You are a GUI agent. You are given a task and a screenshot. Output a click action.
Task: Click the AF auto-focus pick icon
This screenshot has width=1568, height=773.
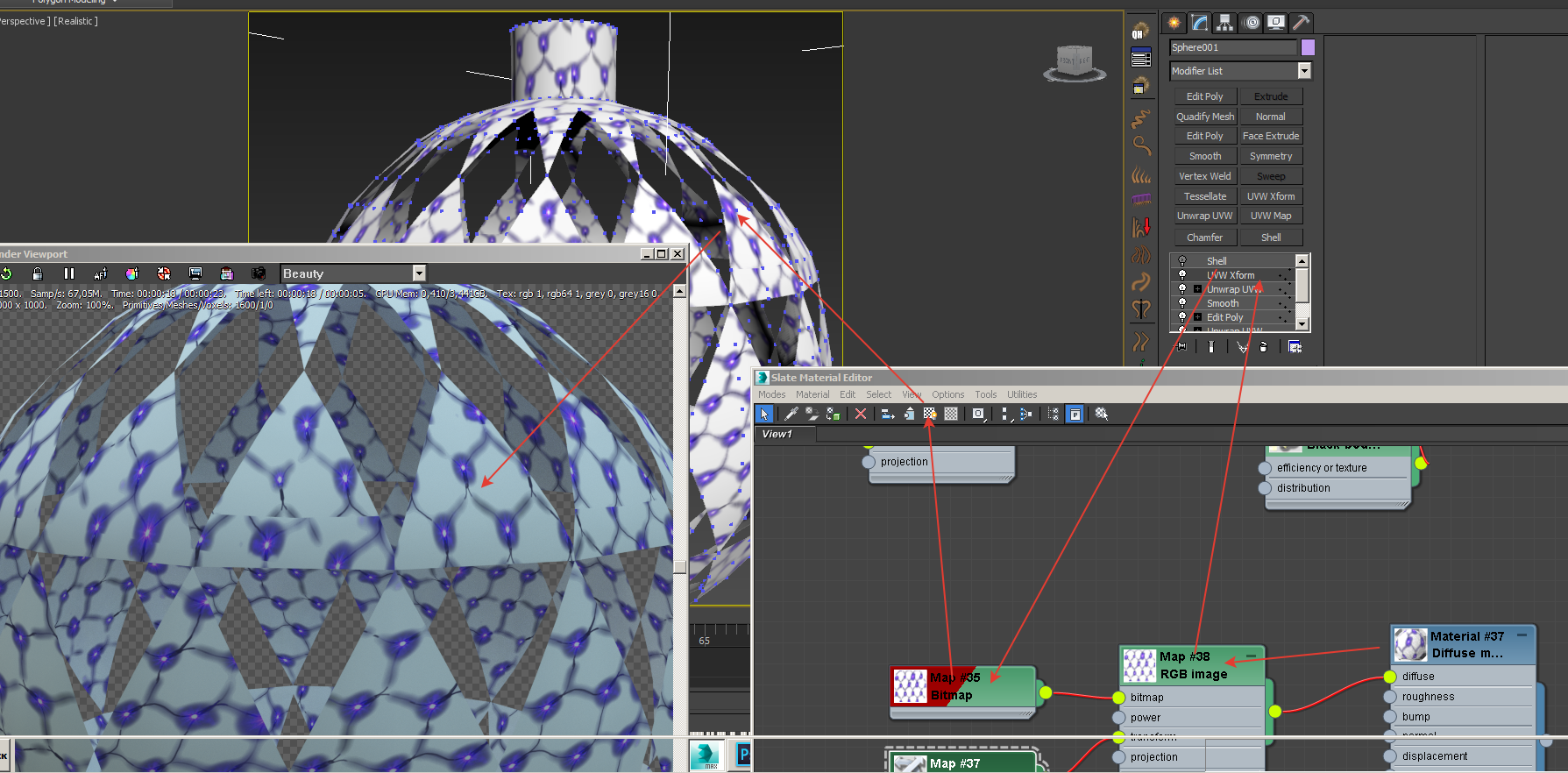(100, 274)
